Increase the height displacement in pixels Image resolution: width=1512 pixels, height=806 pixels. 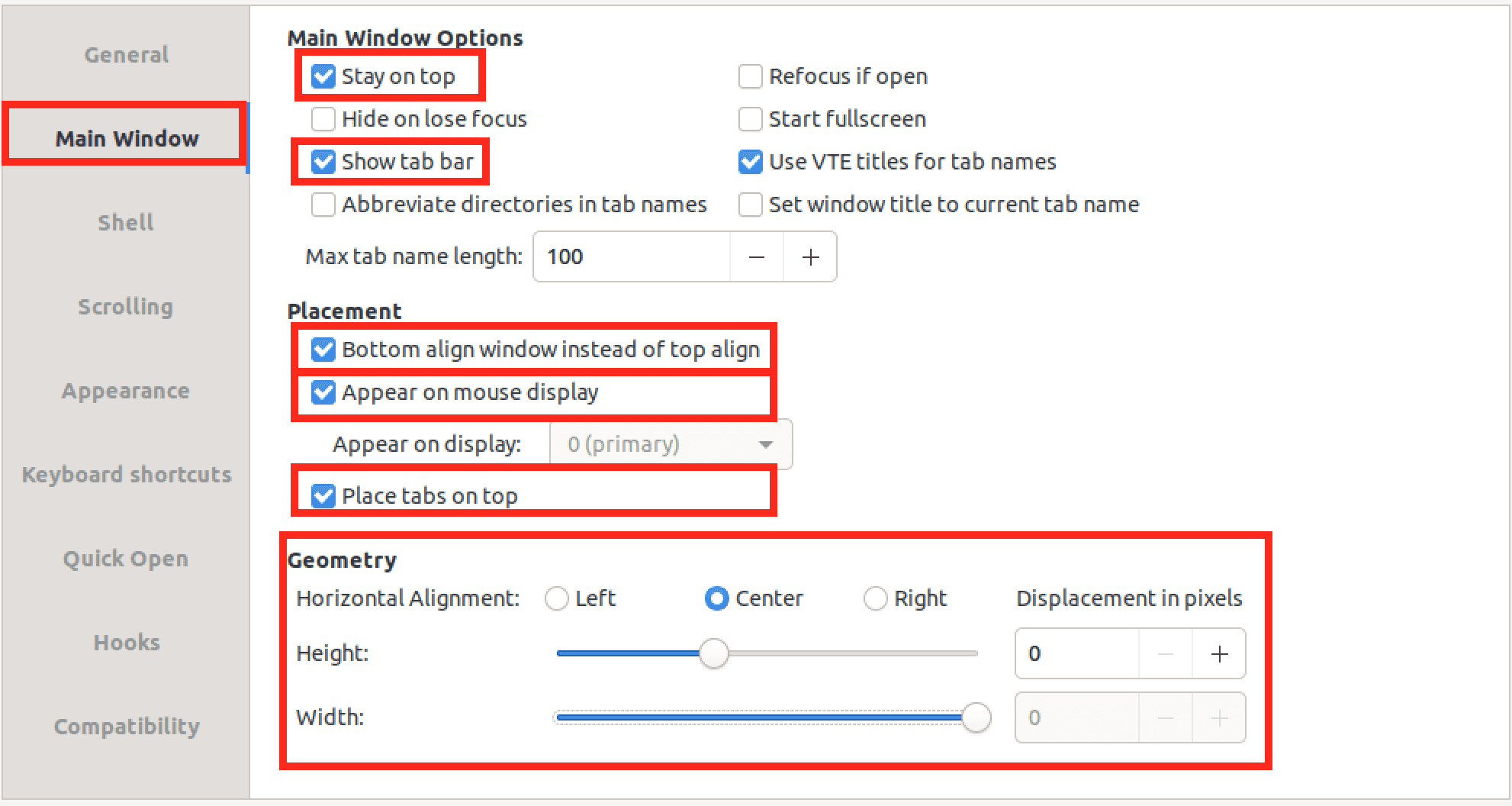click(x=1218, y=653)
